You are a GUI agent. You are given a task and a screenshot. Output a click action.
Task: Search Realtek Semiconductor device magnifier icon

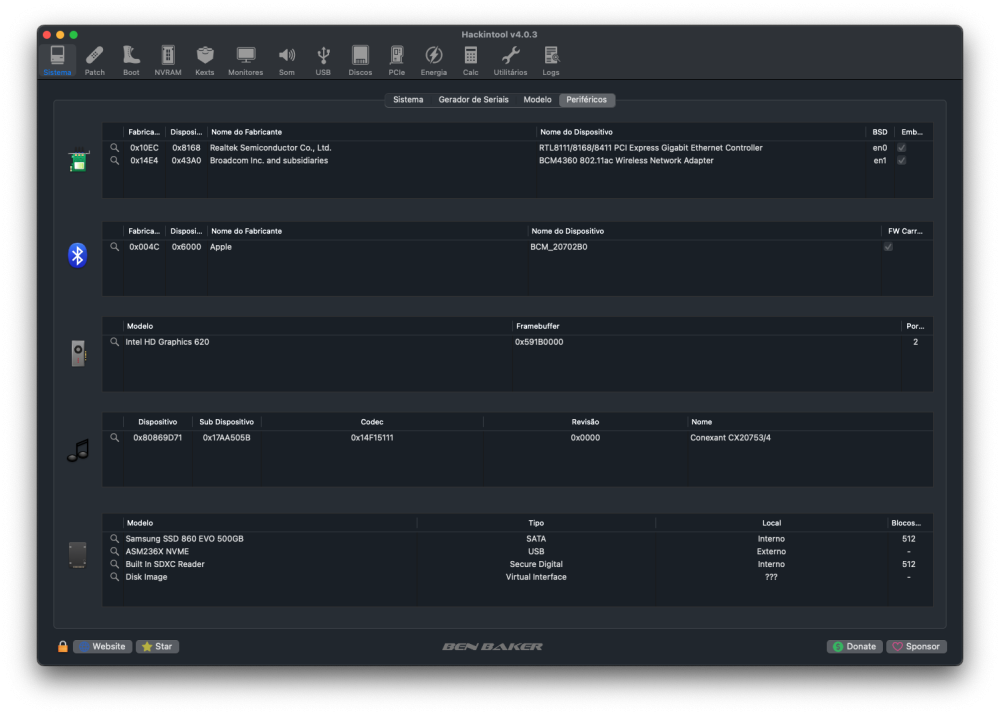click(114, 147)
